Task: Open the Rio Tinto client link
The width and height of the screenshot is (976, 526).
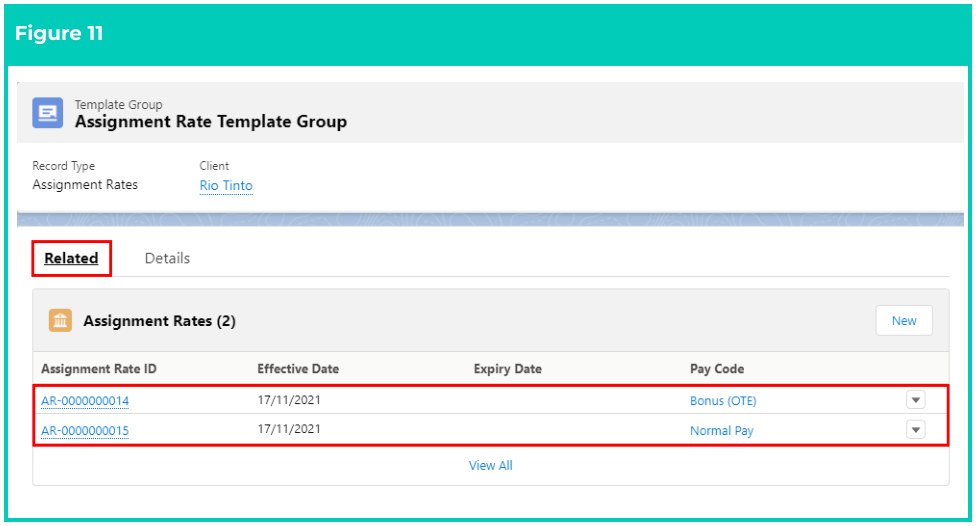Action: [x=226, y=186]
